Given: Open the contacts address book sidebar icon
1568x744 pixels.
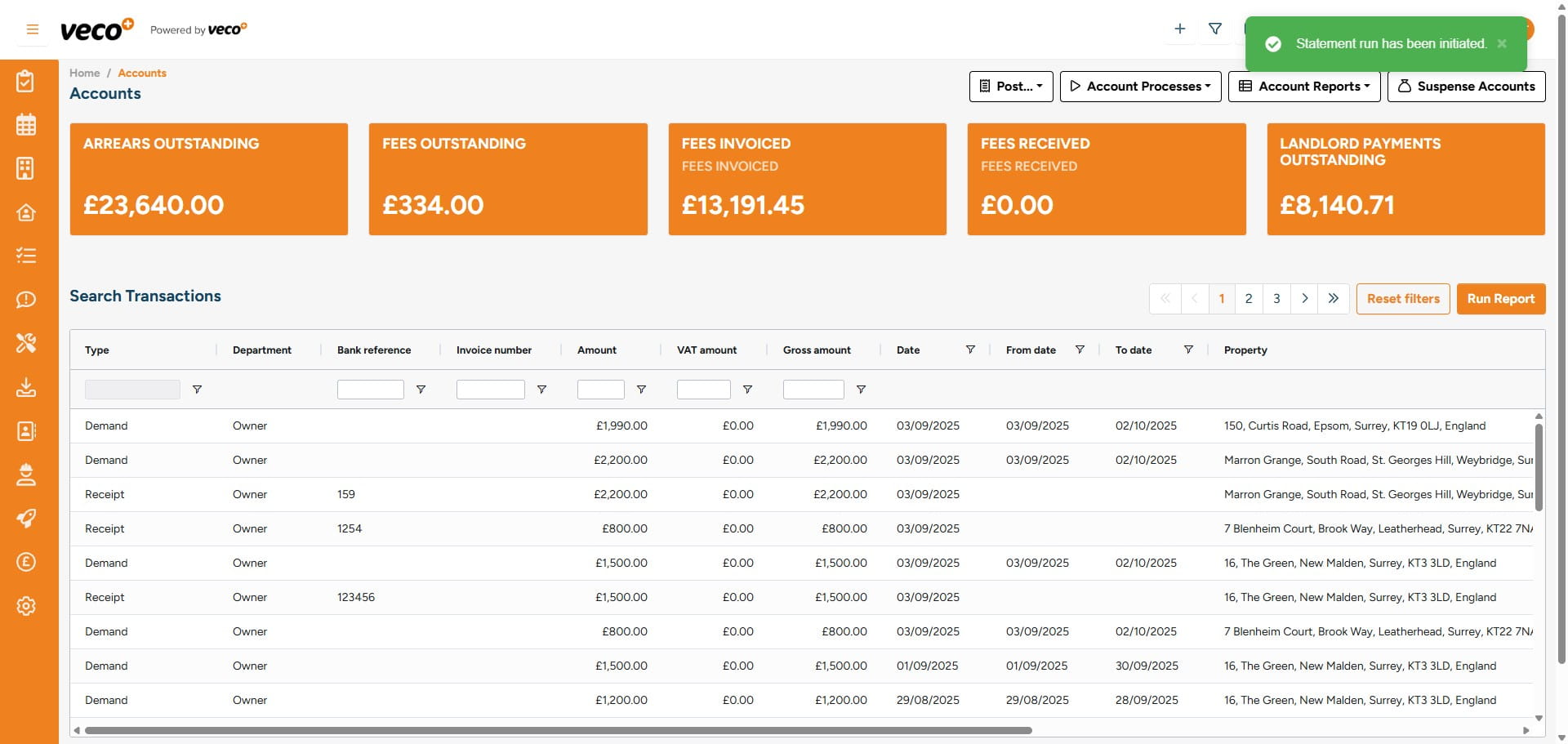Looking at the screenshot, I should click(26, 431).
